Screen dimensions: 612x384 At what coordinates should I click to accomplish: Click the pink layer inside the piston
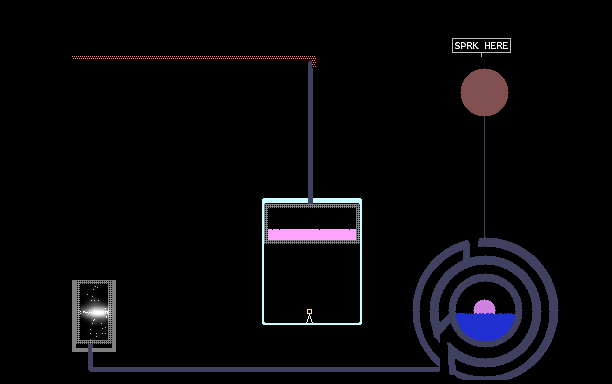pyautogui.click(x=312, y=235)
